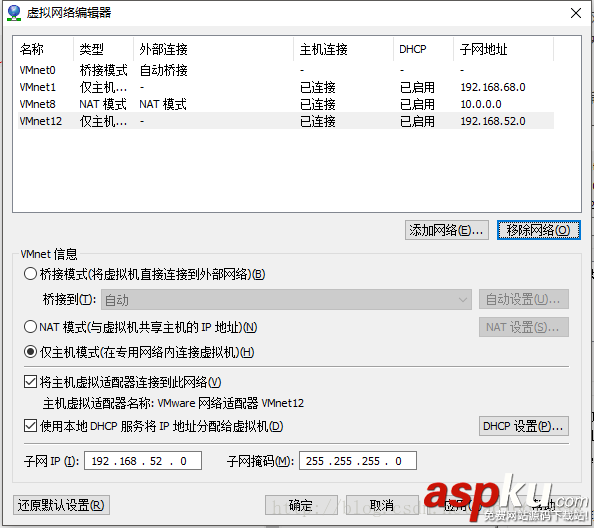Open DHCP 设置(P)... button
Image resolution: width=594 pixels, height=528 pixels.
click(524, 426)
